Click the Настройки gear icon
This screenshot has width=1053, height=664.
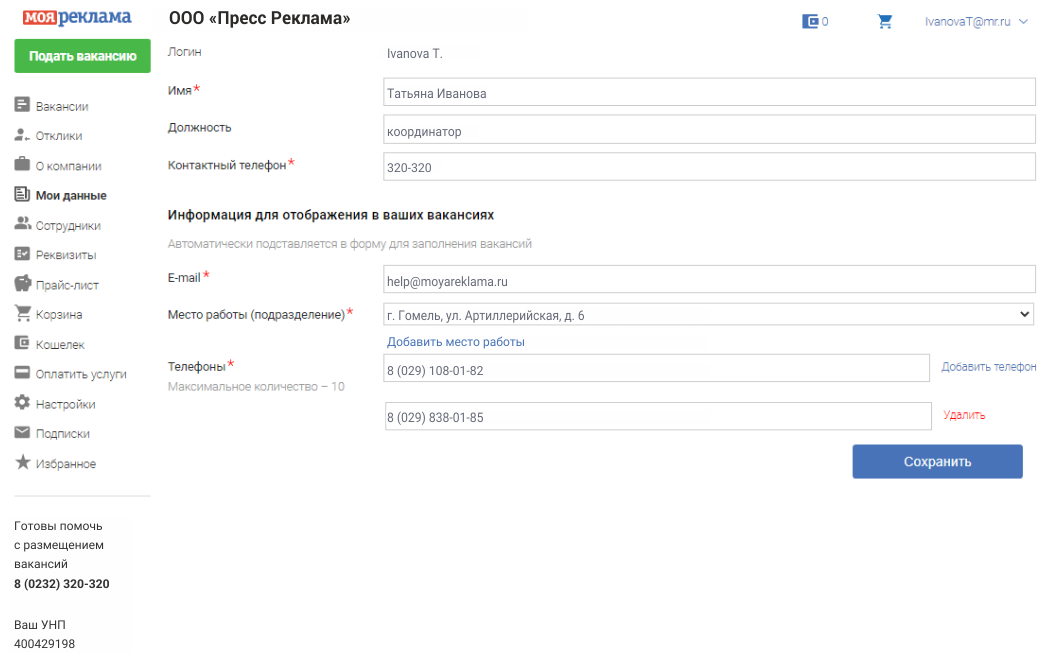(x=22, y=403)
